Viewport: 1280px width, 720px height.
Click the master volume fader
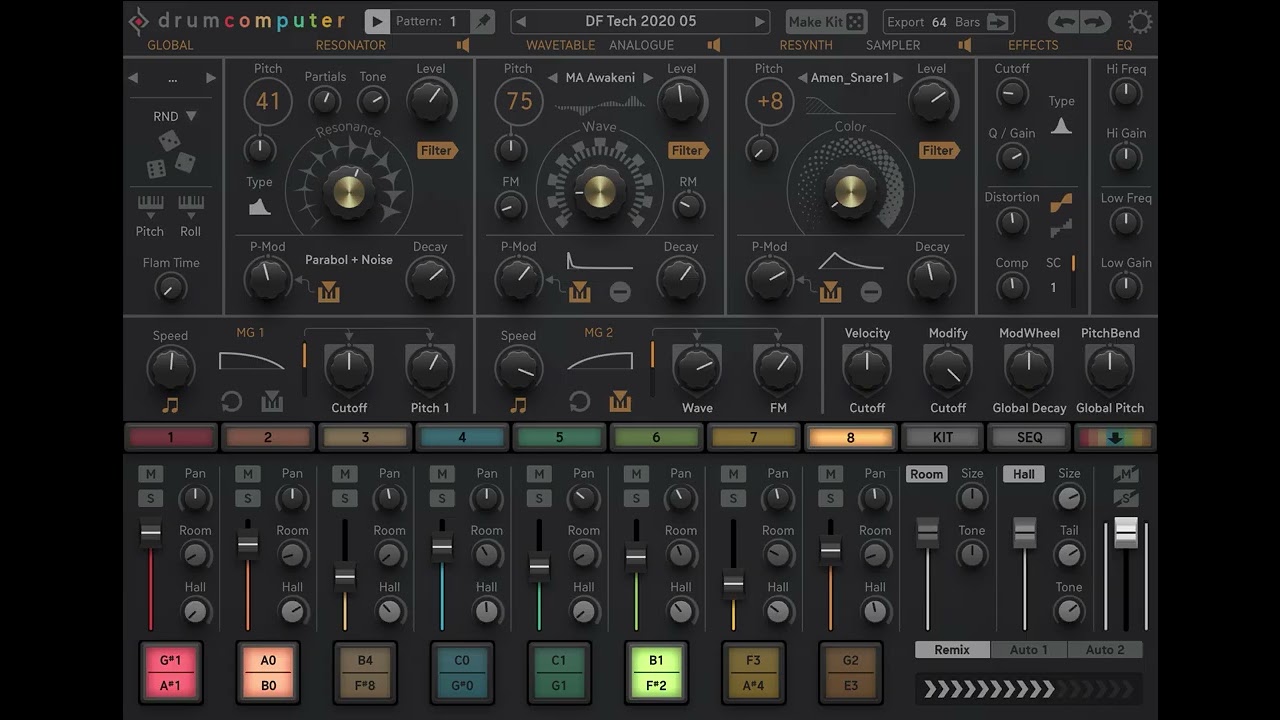[x=1126, y=532]
